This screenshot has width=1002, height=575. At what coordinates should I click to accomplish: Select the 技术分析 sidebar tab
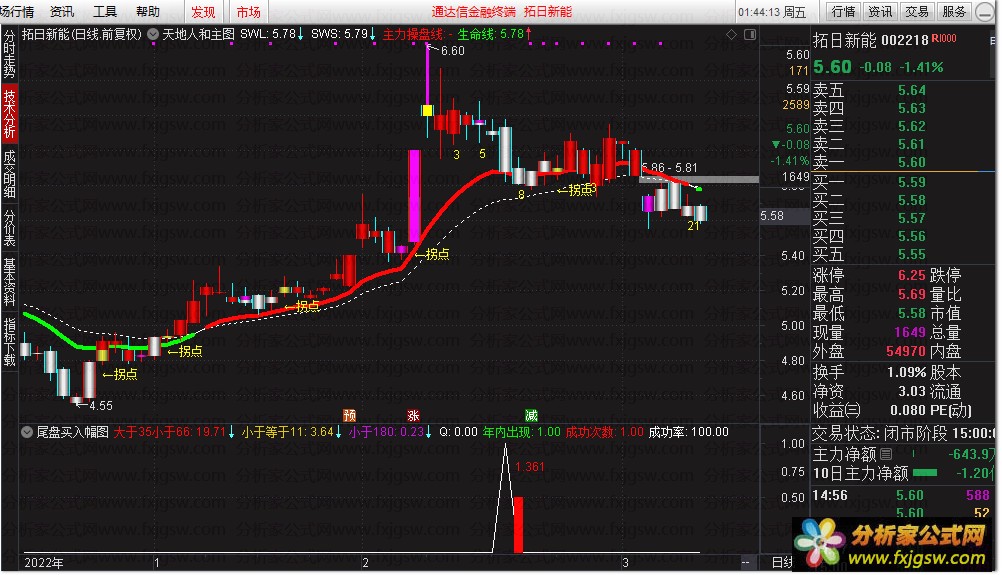(x=10, y=114)
